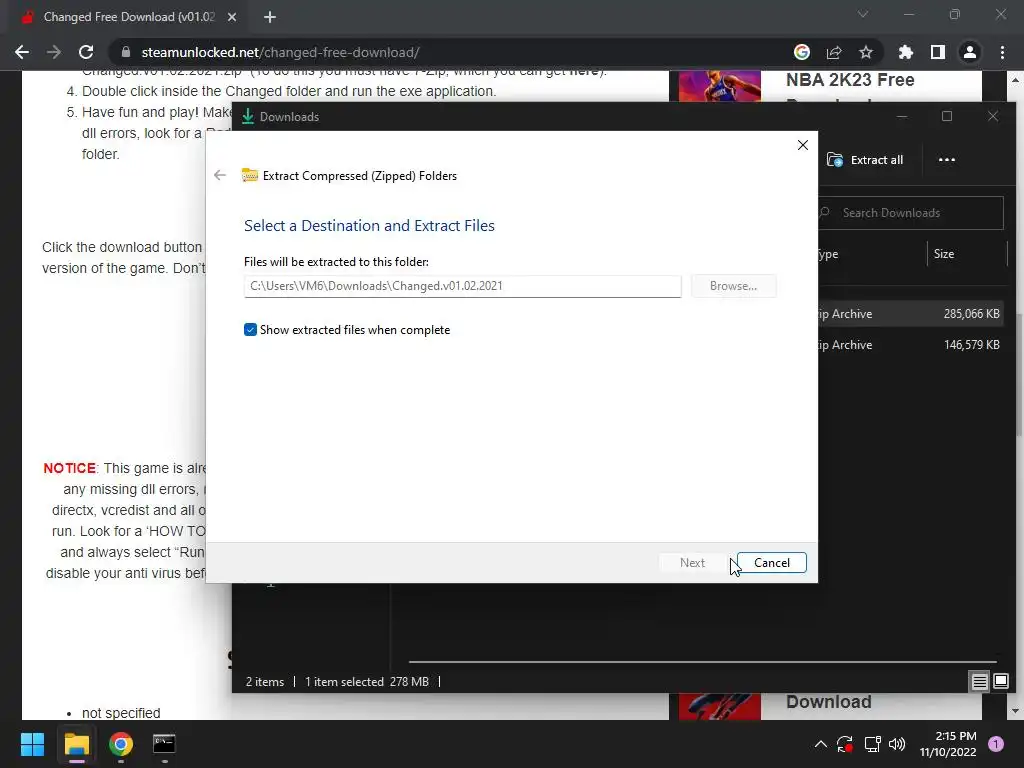The image size is (1024, 768).
Task: Click the Chrome forward arrow
Action: (54, 52)
